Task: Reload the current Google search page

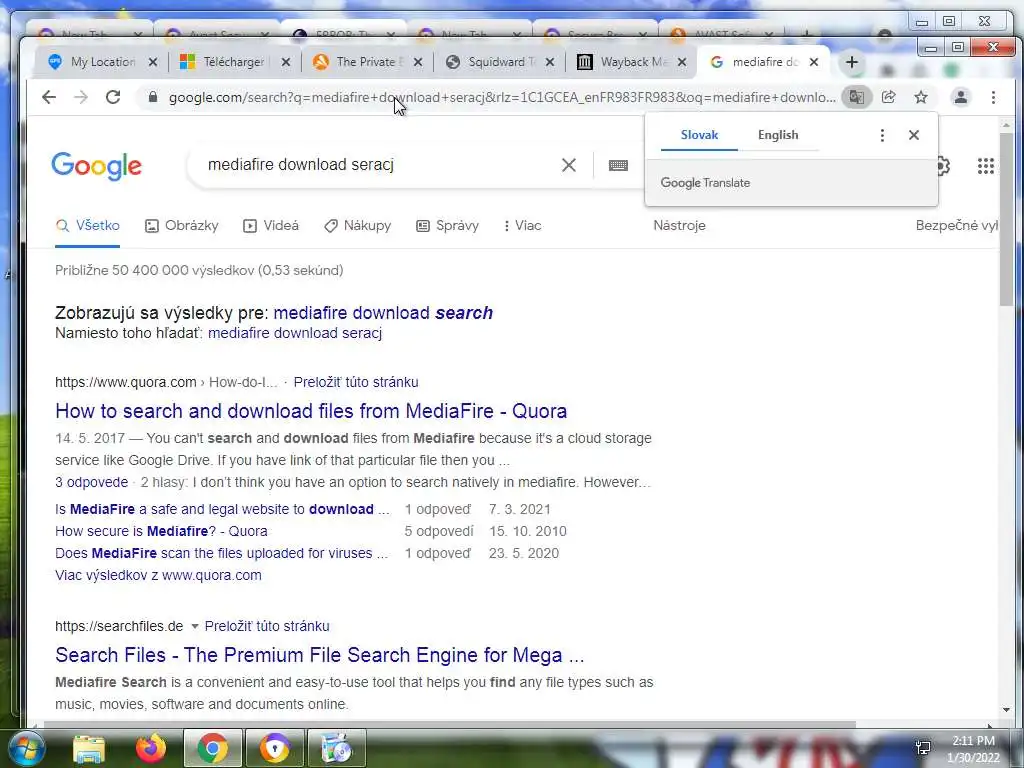Action: (113, 97)
